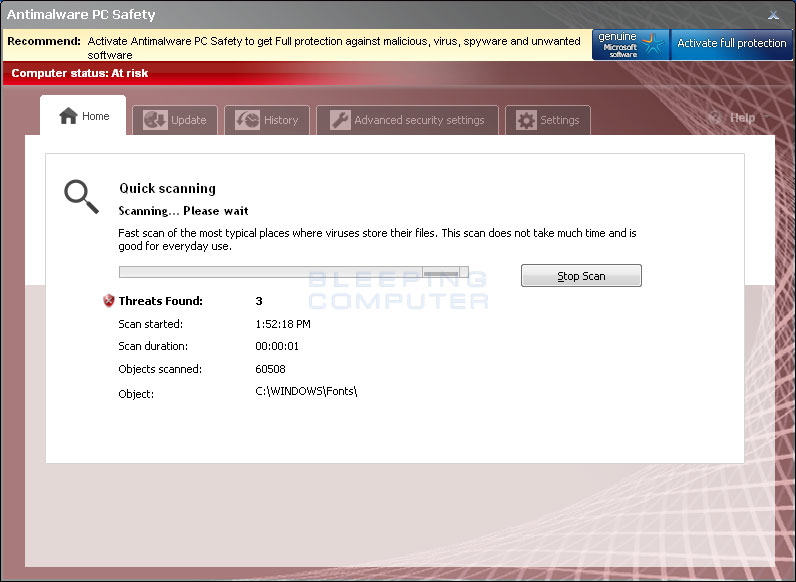The height and width of the screenshot is (582, 796).
Task: Click objects scanned value 60508
Action: [x=270, y=369]
